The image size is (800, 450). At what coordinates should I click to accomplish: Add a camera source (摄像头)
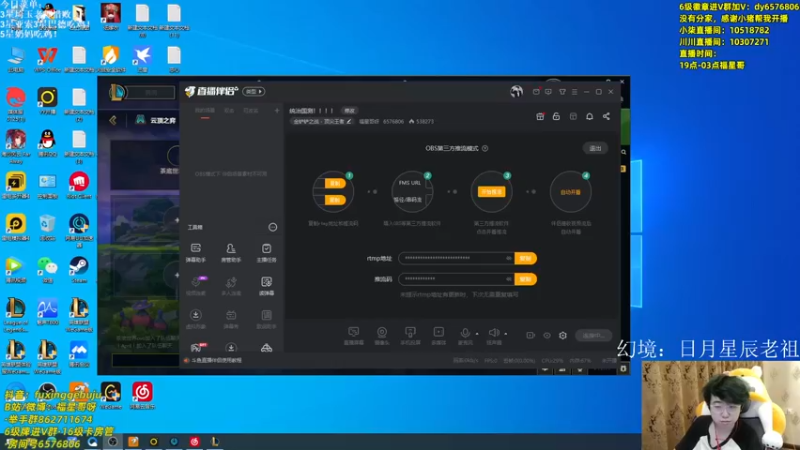(382, 336)
